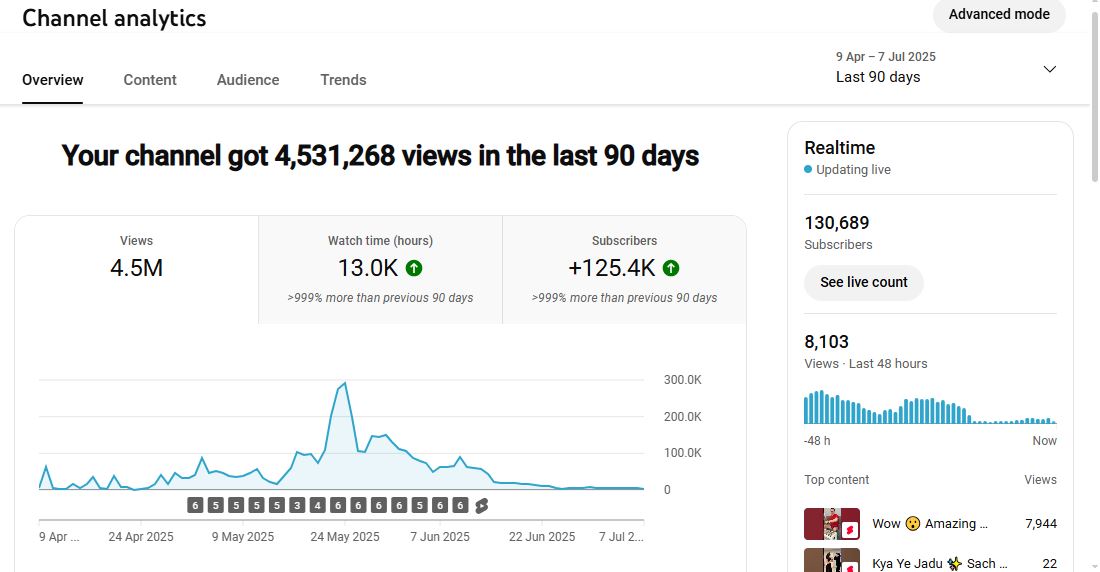Open the Audience tab
This screenshot has width=1100, height=572.
248,80
